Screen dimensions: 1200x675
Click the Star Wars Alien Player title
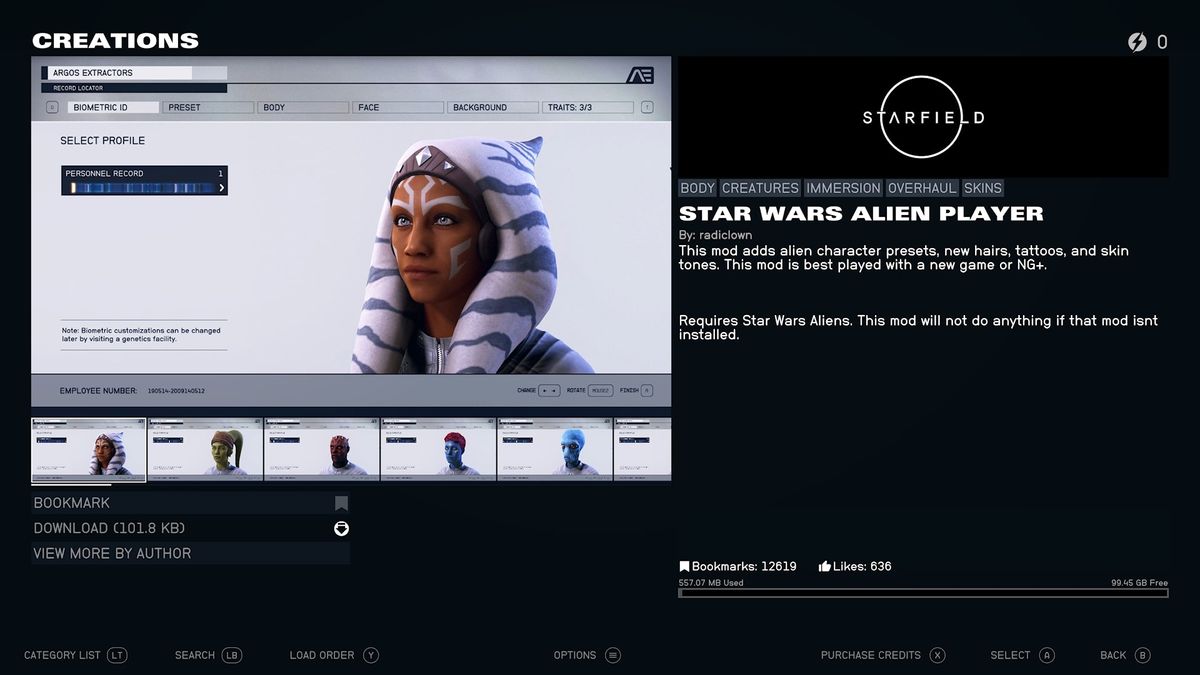(861, 213)
